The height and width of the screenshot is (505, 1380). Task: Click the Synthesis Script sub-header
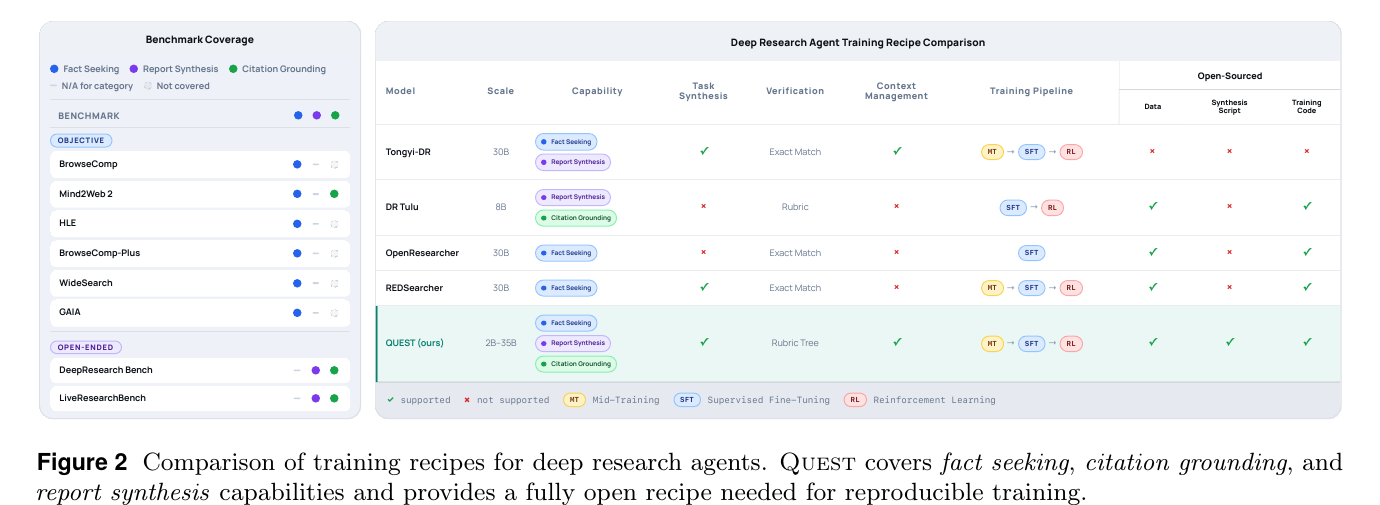(x=1230, y=107)
